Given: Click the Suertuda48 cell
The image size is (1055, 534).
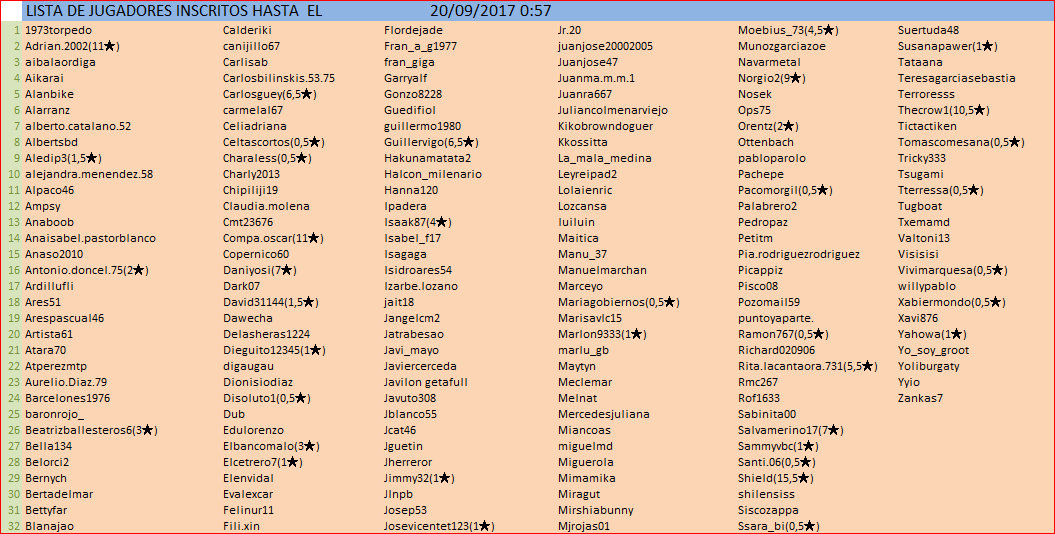Looking at the screenshot, I should 928,30.
